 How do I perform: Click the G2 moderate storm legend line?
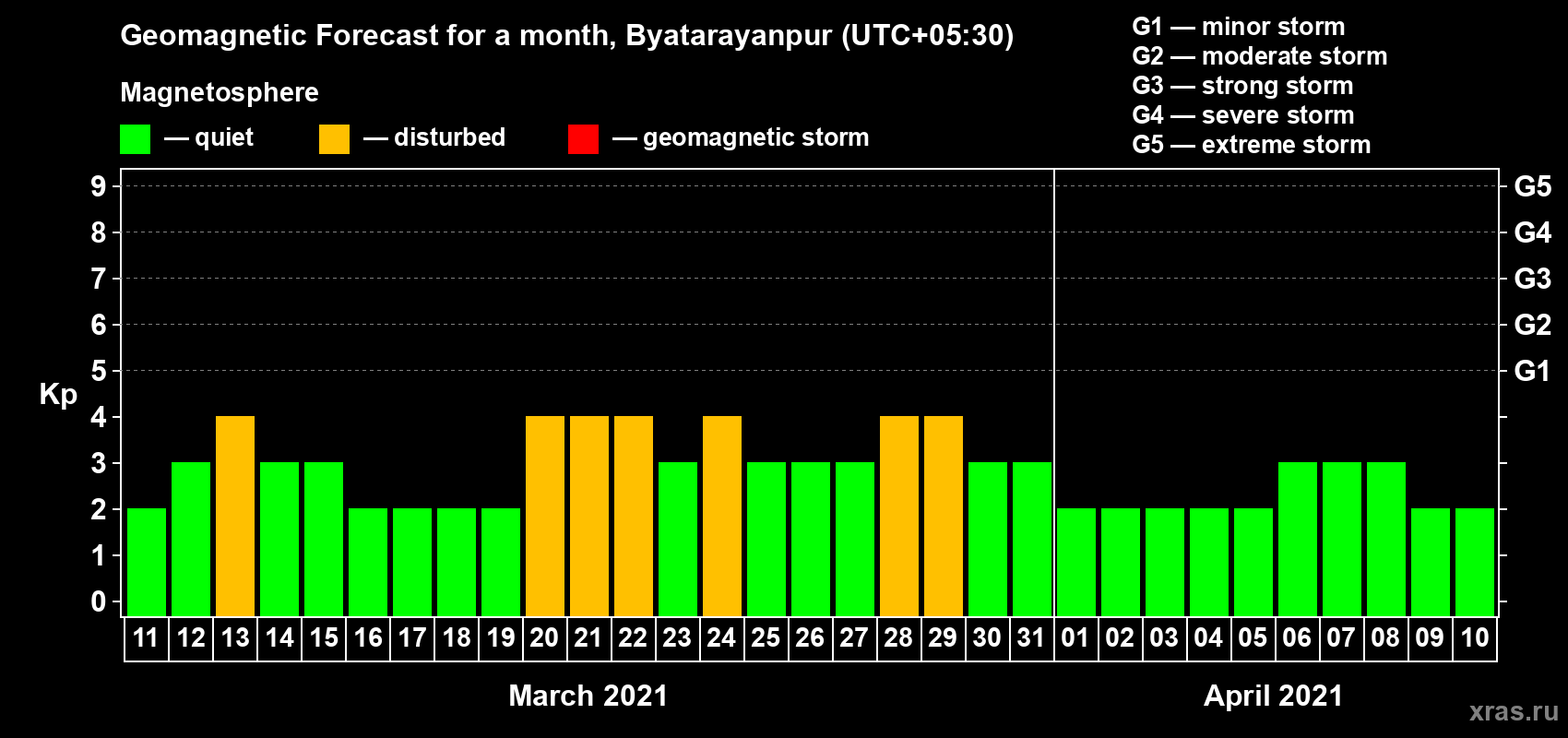click(1260, 56)
